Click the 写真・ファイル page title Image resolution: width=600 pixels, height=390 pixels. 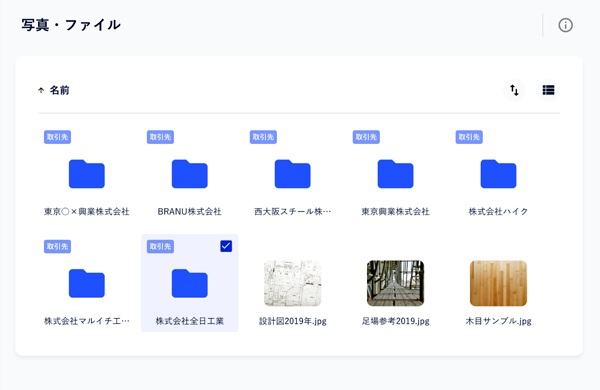[x=71, y=25]
